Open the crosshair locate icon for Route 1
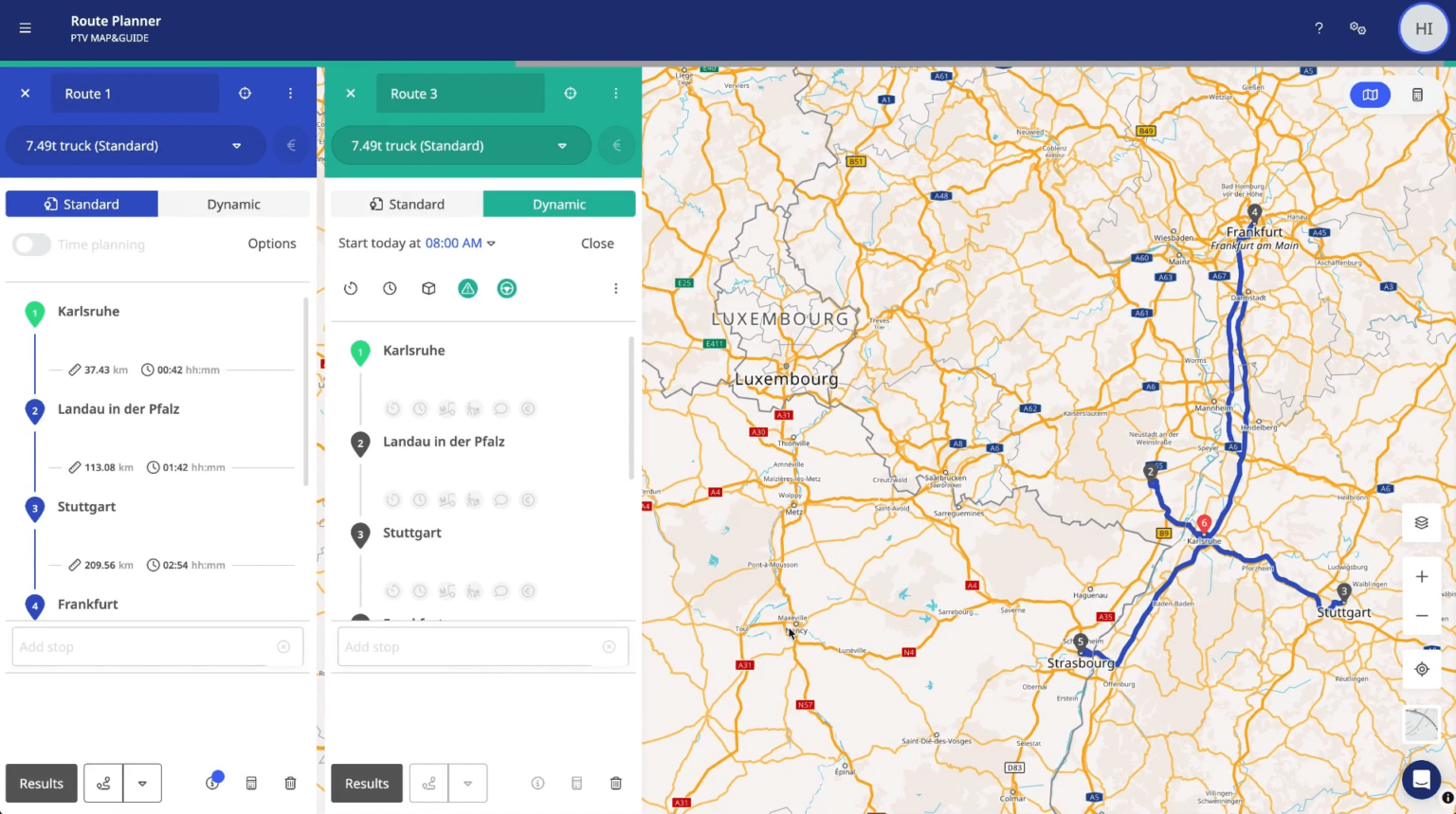Viewport: 1456px width, 814px height. [245, 93]
